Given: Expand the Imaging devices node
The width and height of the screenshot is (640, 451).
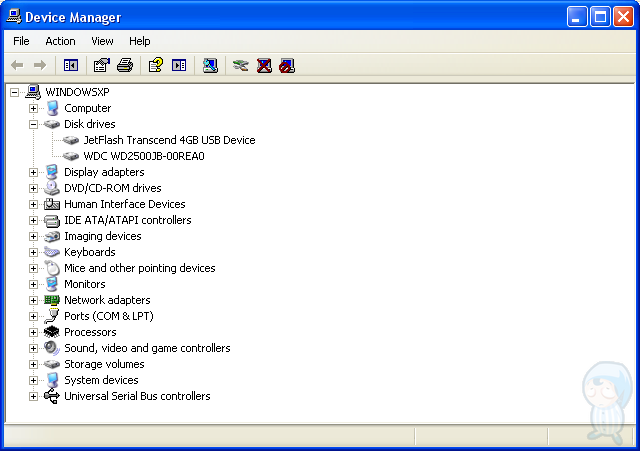Looking at the screenshot, I should click(x=33, y=236).
